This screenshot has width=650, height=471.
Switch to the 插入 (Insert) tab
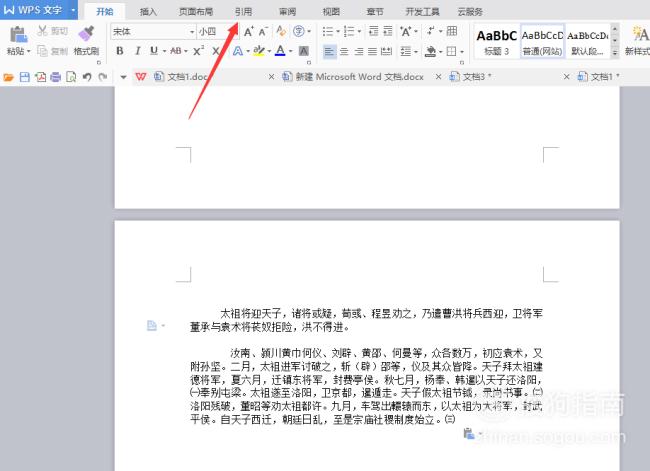[148, 12]
